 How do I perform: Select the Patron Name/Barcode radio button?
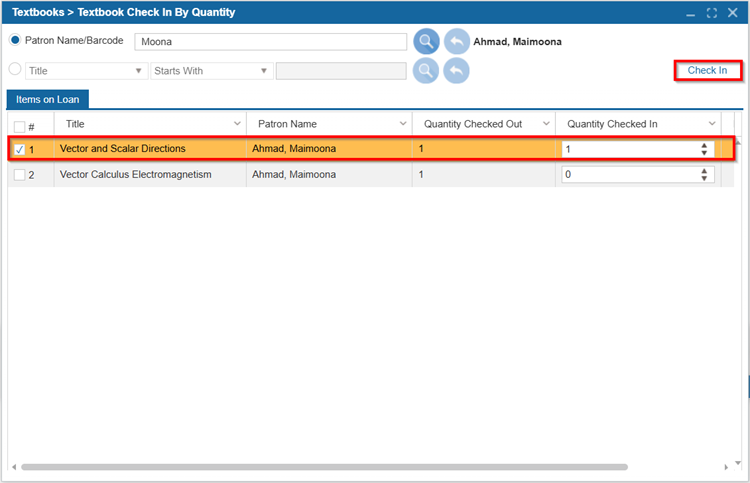pyautogui.click(x=15, y=40)
